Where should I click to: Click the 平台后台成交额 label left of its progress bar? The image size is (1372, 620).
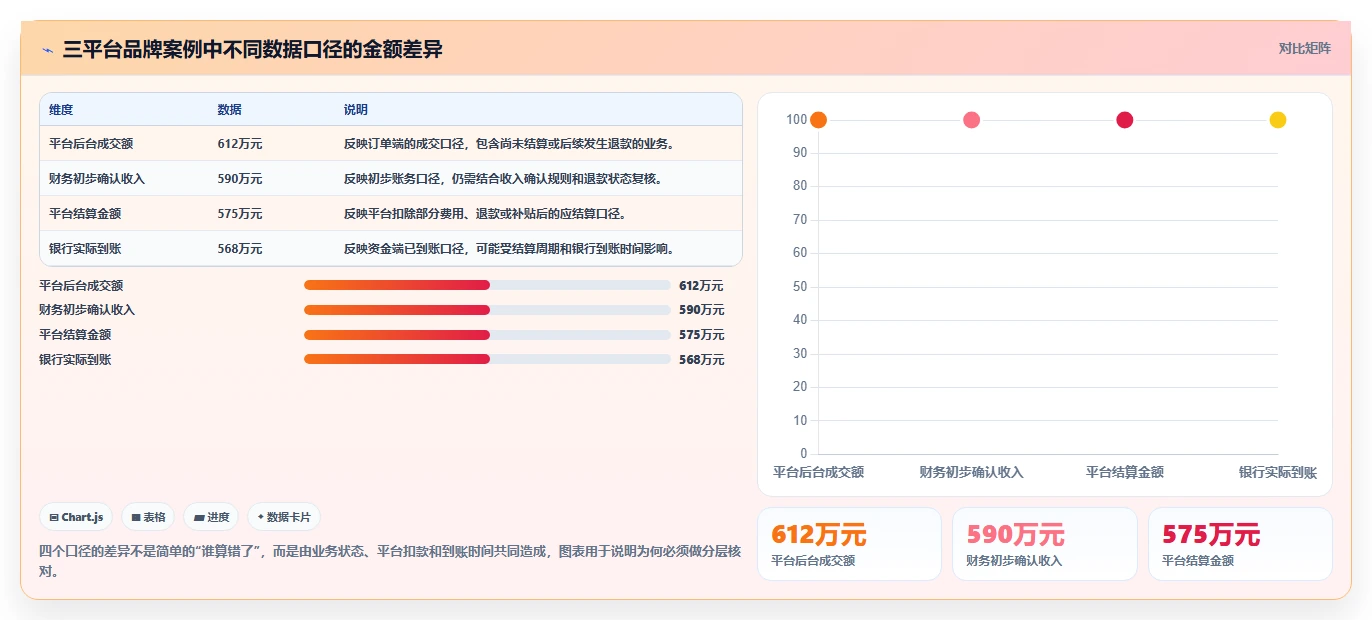(x=81, y=286)
